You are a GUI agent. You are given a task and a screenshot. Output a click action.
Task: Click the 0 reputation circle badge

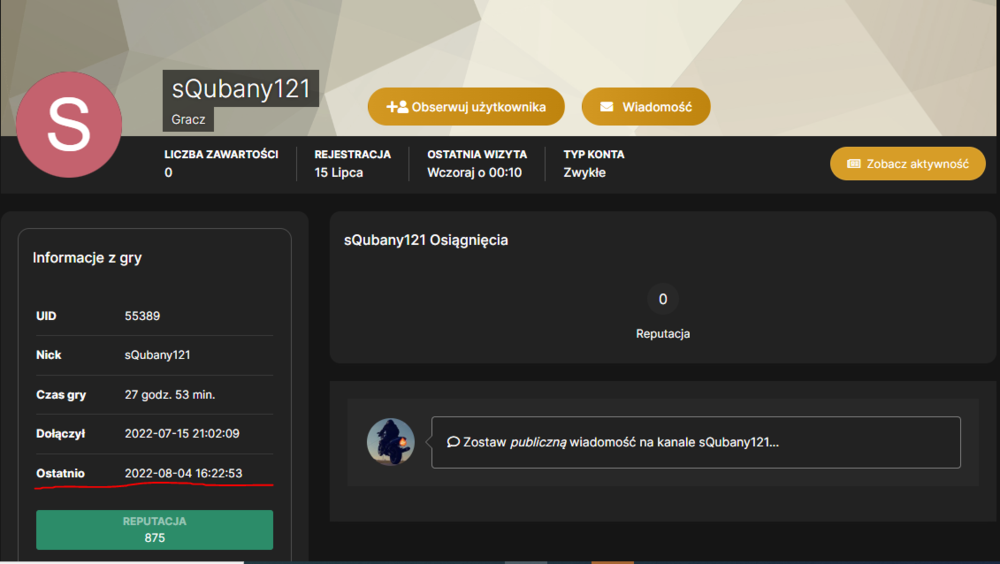click(663, 299)
